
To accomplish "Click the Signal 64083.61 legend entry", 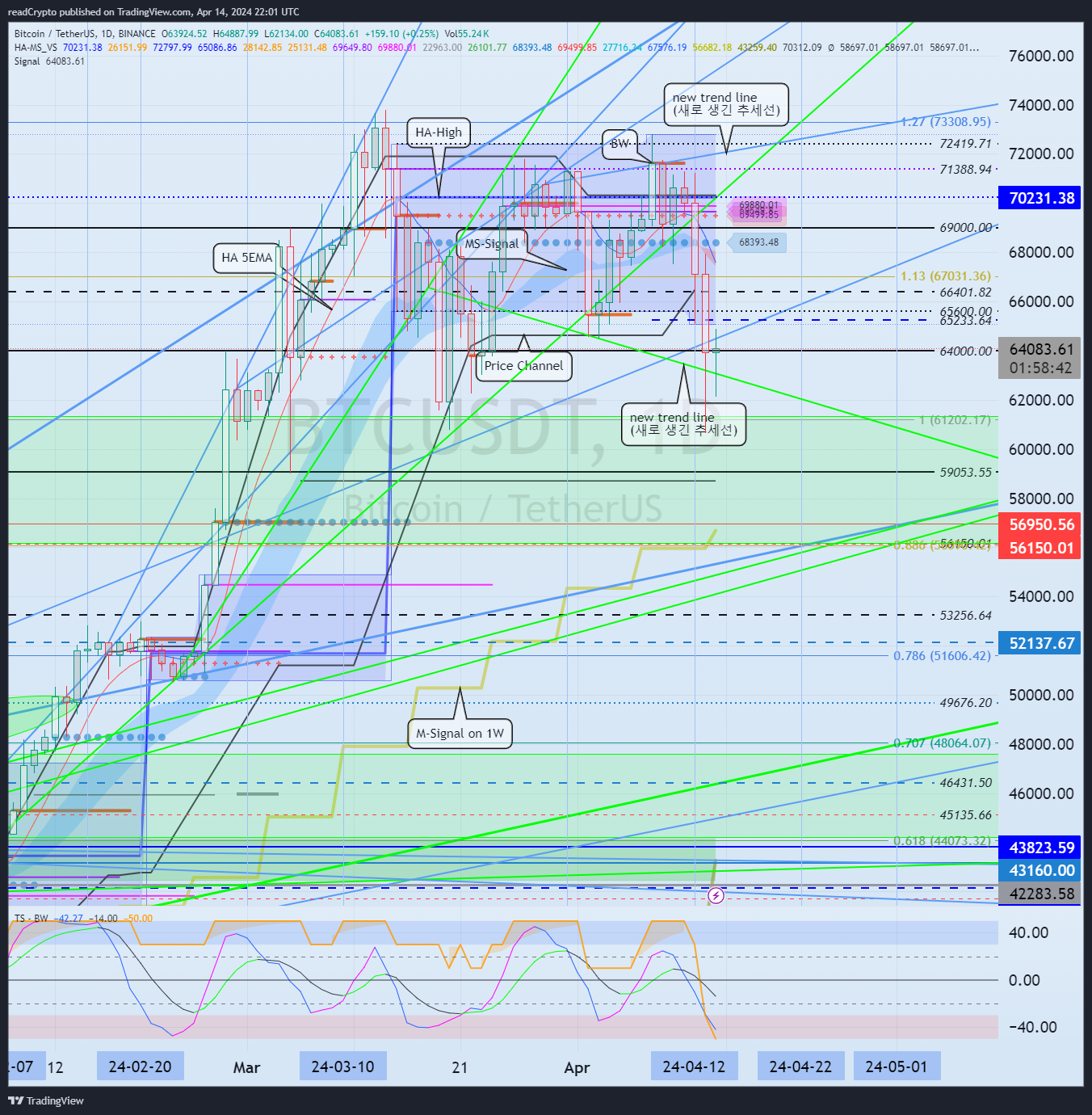I will click(x=49, y=61).
